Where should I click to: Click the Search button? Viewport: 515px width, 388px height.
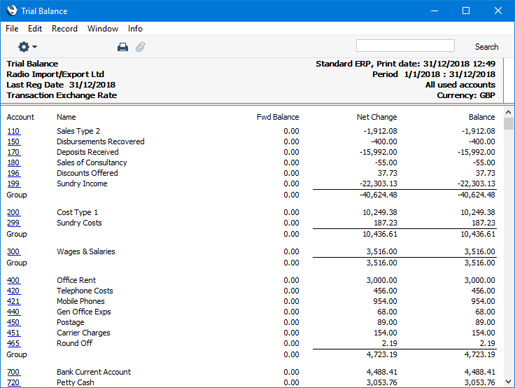[x=486, y=47]
